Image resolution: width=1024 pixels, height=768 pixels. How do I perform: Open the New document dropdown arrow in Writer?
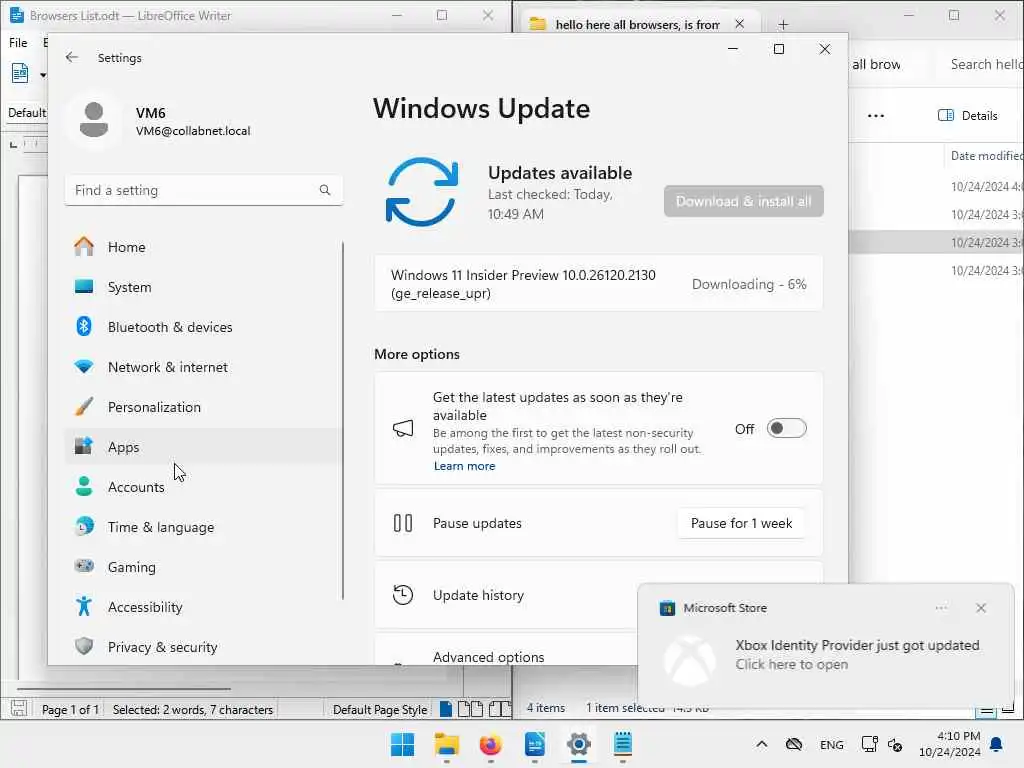(x=43, y=74)
